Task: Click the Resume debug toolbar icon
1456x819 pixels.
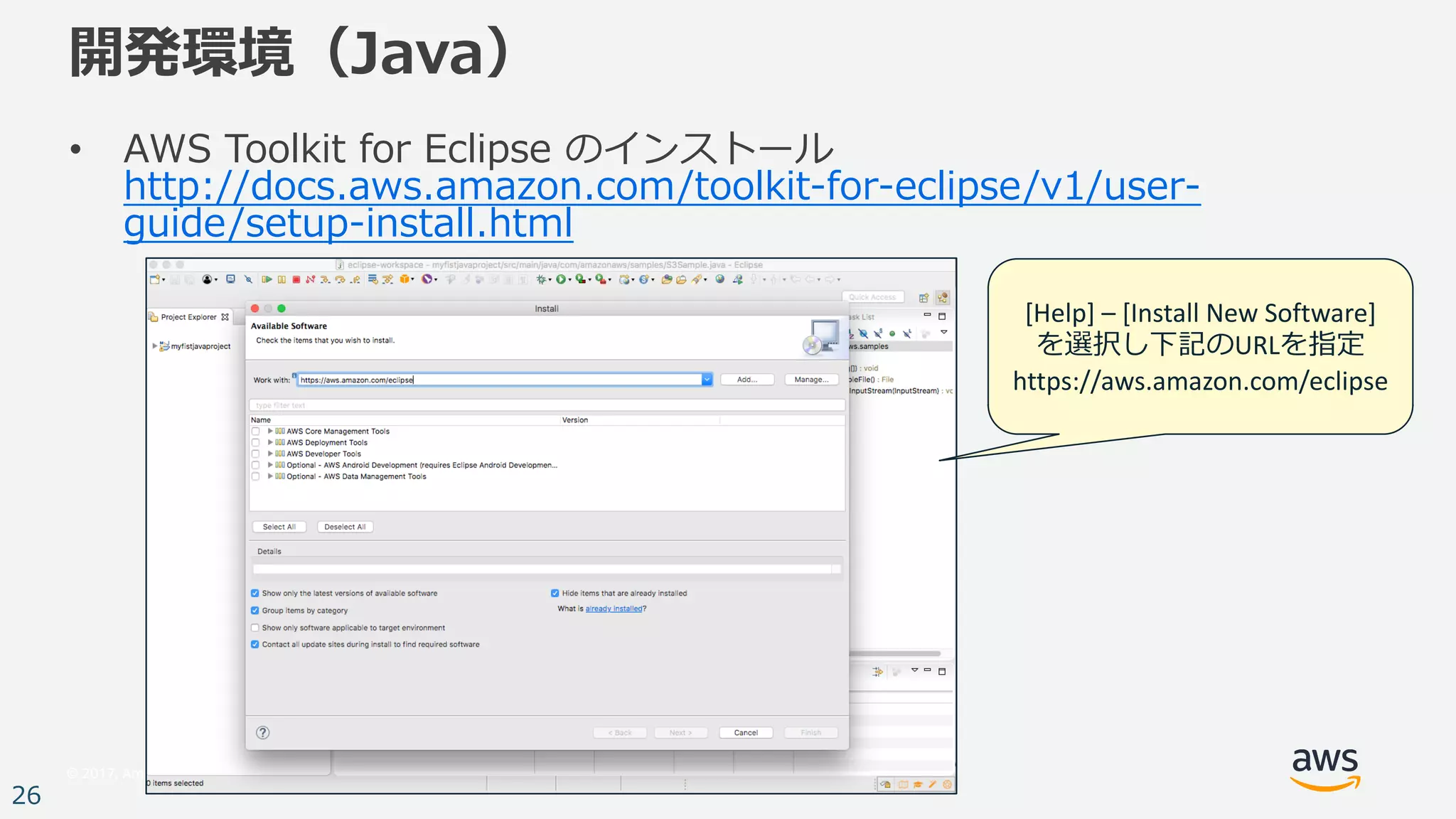Action: (x=267, y=280)
